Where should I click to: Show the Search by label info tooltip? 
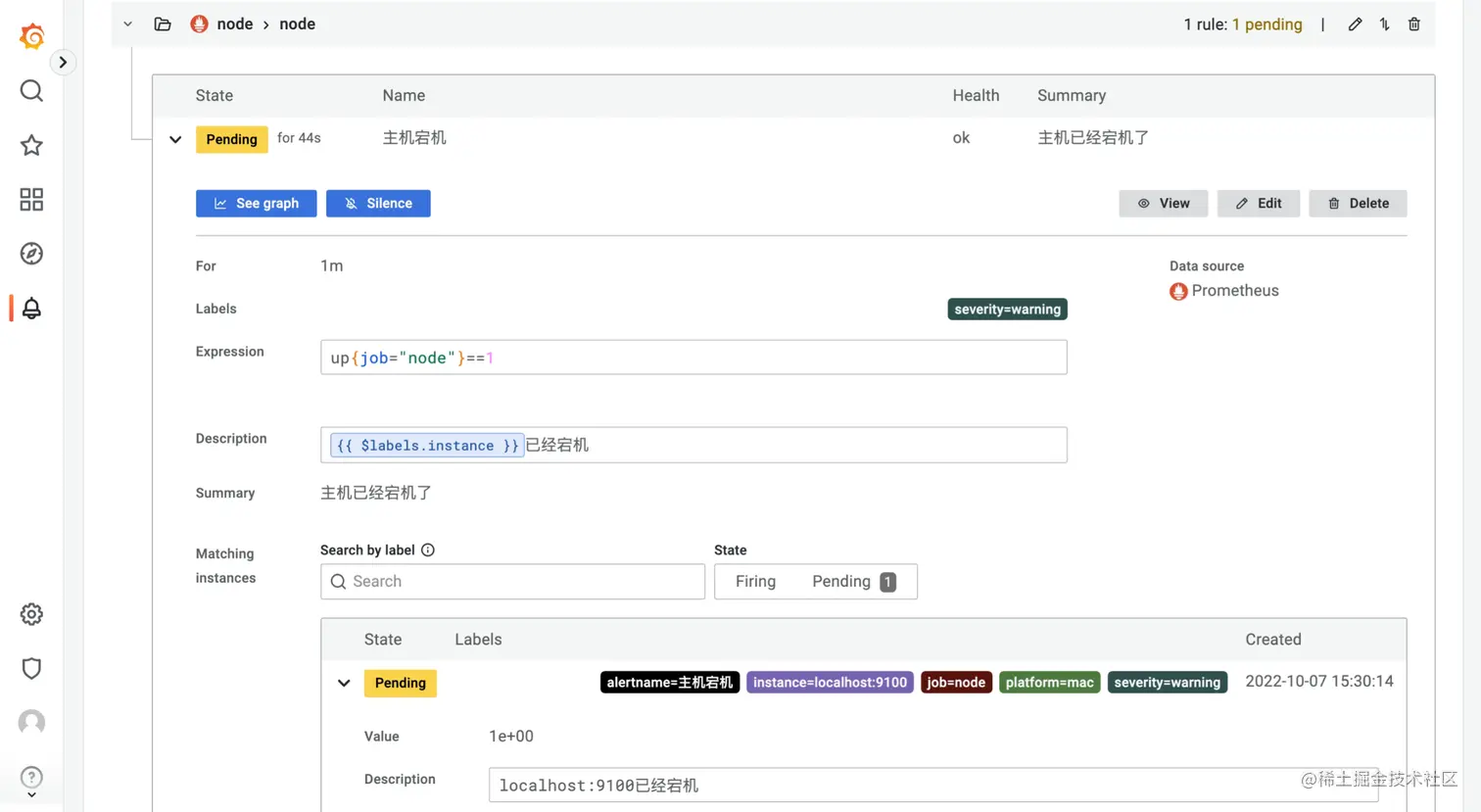click(x=428, y=550)
